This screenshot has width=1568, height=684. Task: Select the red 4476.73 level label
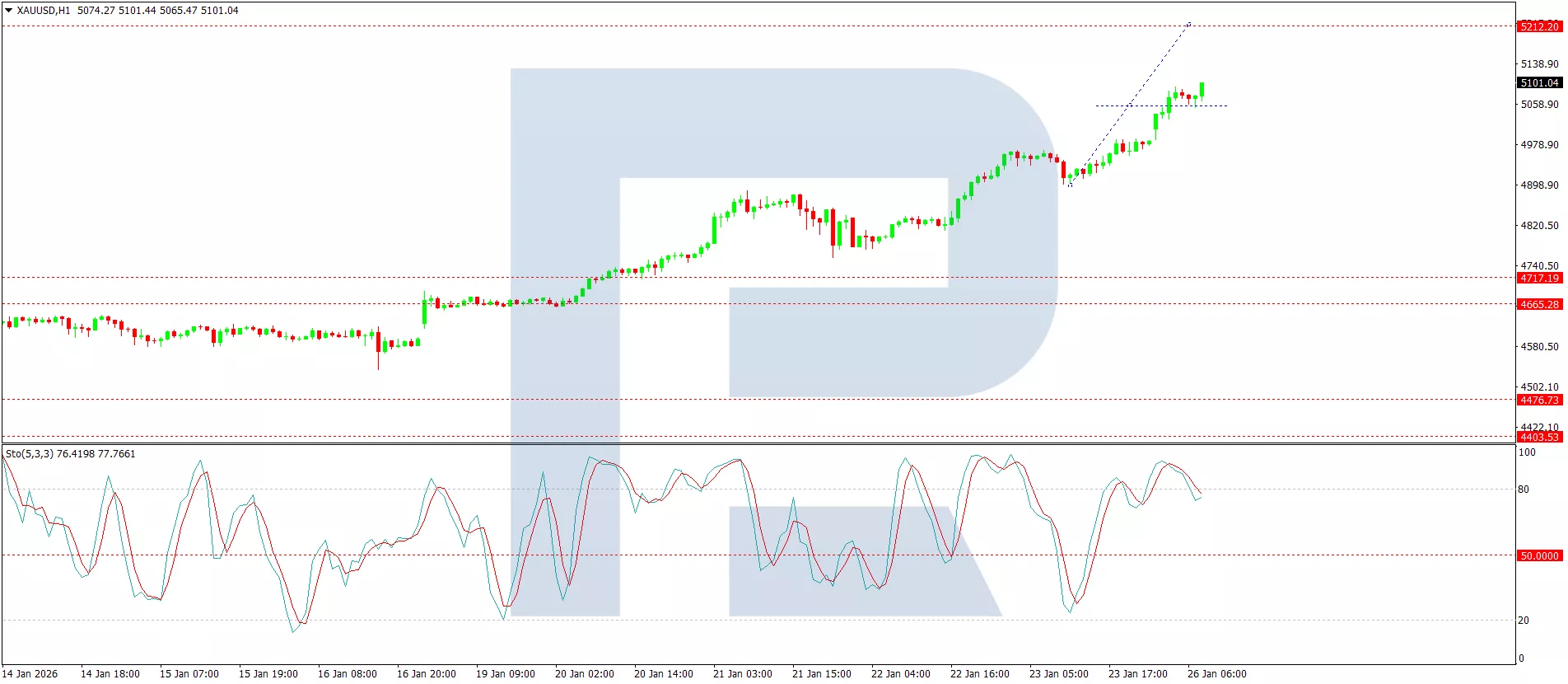[x=1538, y=400]
